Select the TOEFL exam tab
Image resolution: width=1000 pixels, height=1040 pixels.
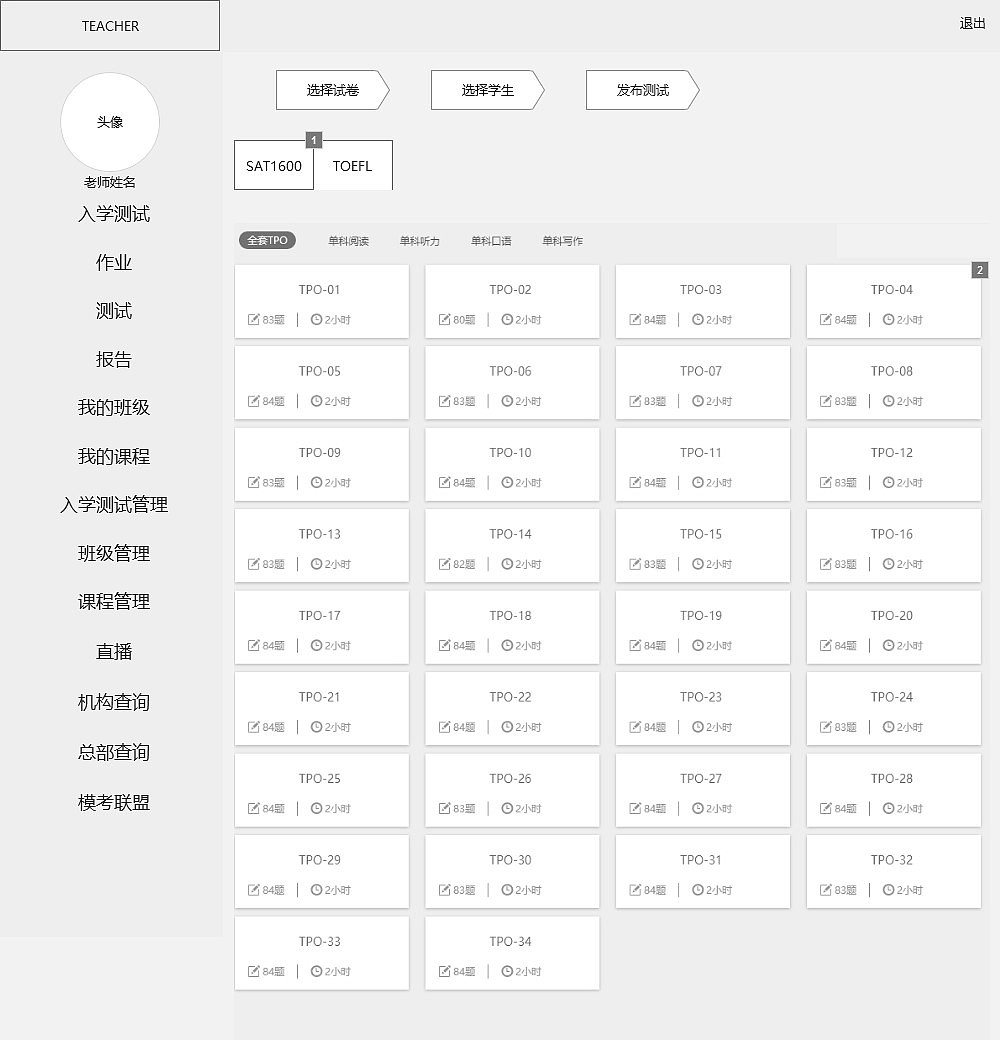click(x=354, y=166)
